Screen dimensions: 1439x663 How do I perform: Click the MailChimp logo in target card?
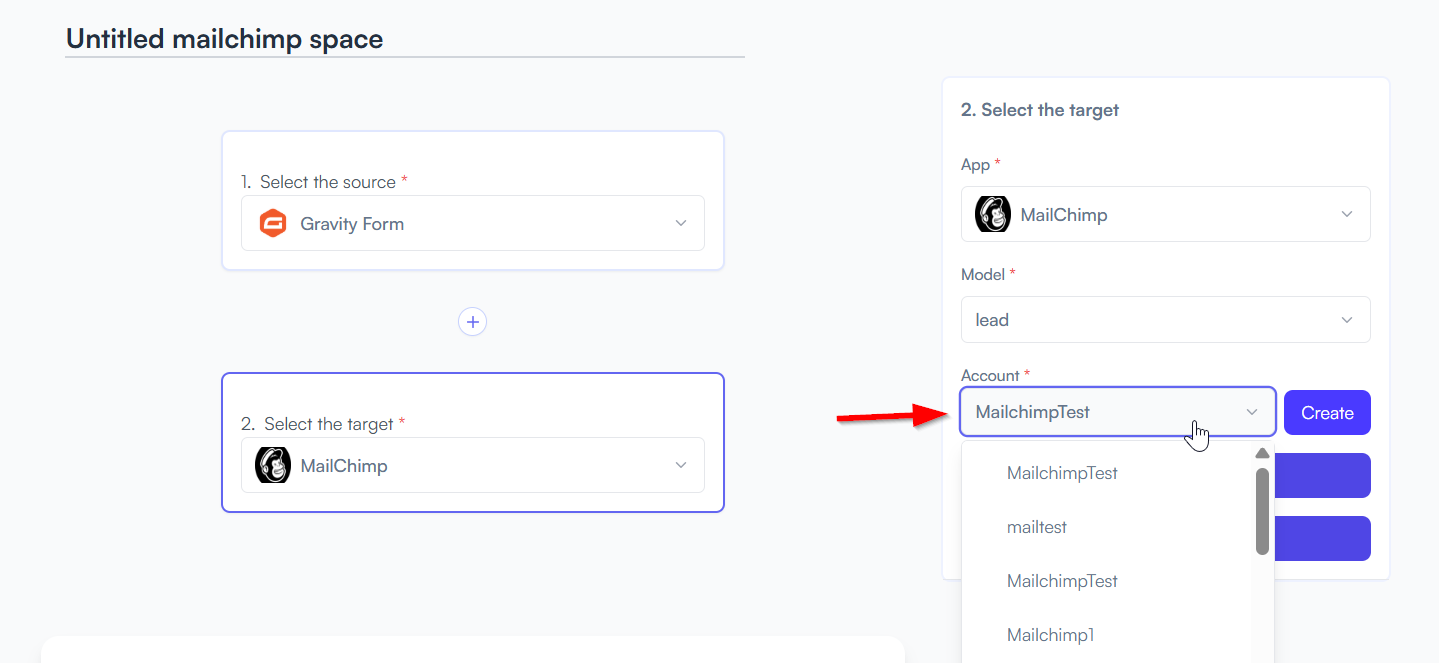[273, 465]
